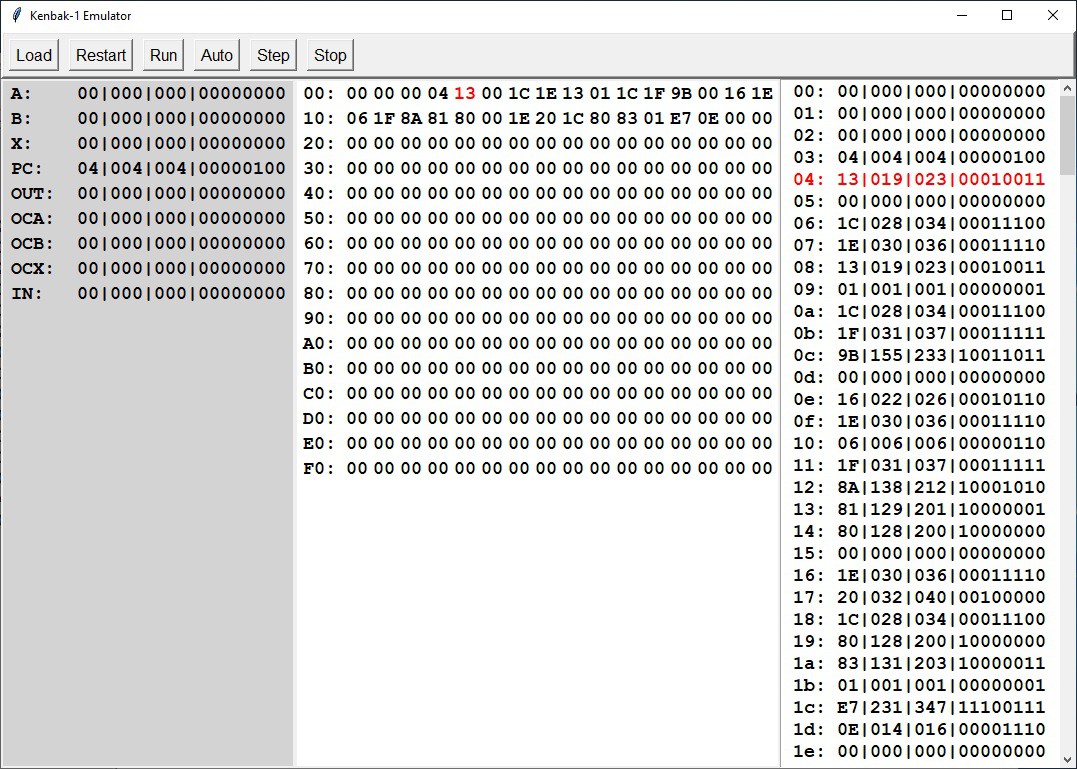Image resolution: width=1077 pixels, height=769 pixels.
Task: Click the red 13 byte in hex dump
Action: point(465,93)
